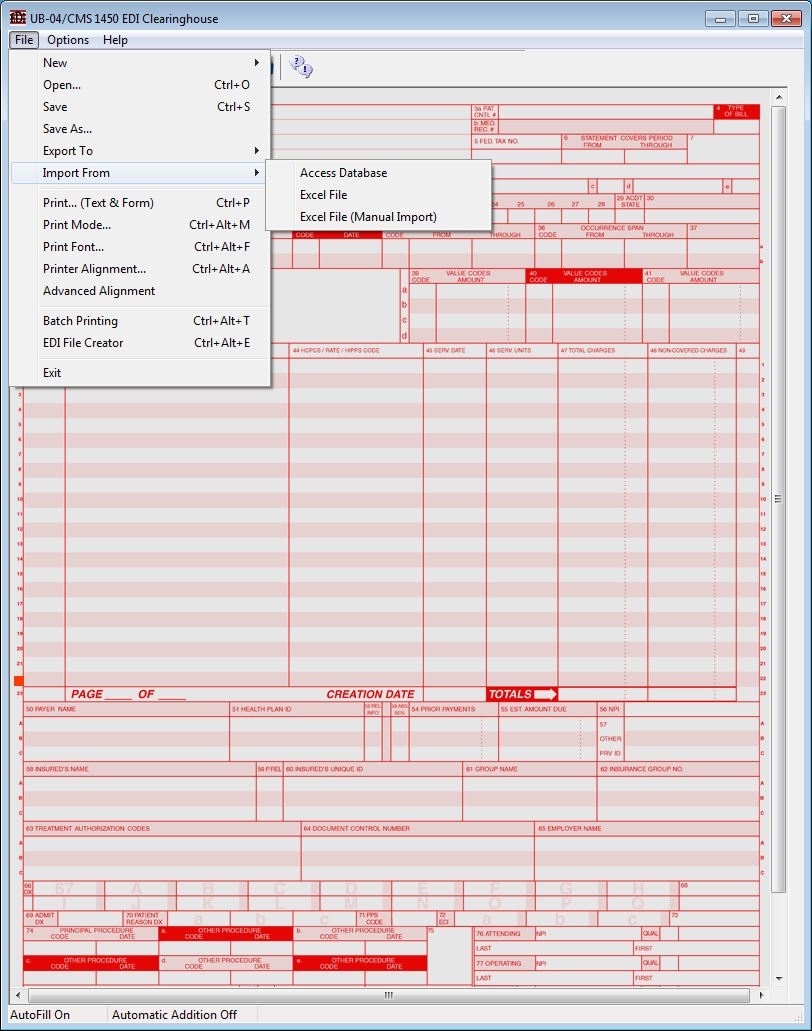
Task: Open Print Mode... settings
Action: coord(139,225)
